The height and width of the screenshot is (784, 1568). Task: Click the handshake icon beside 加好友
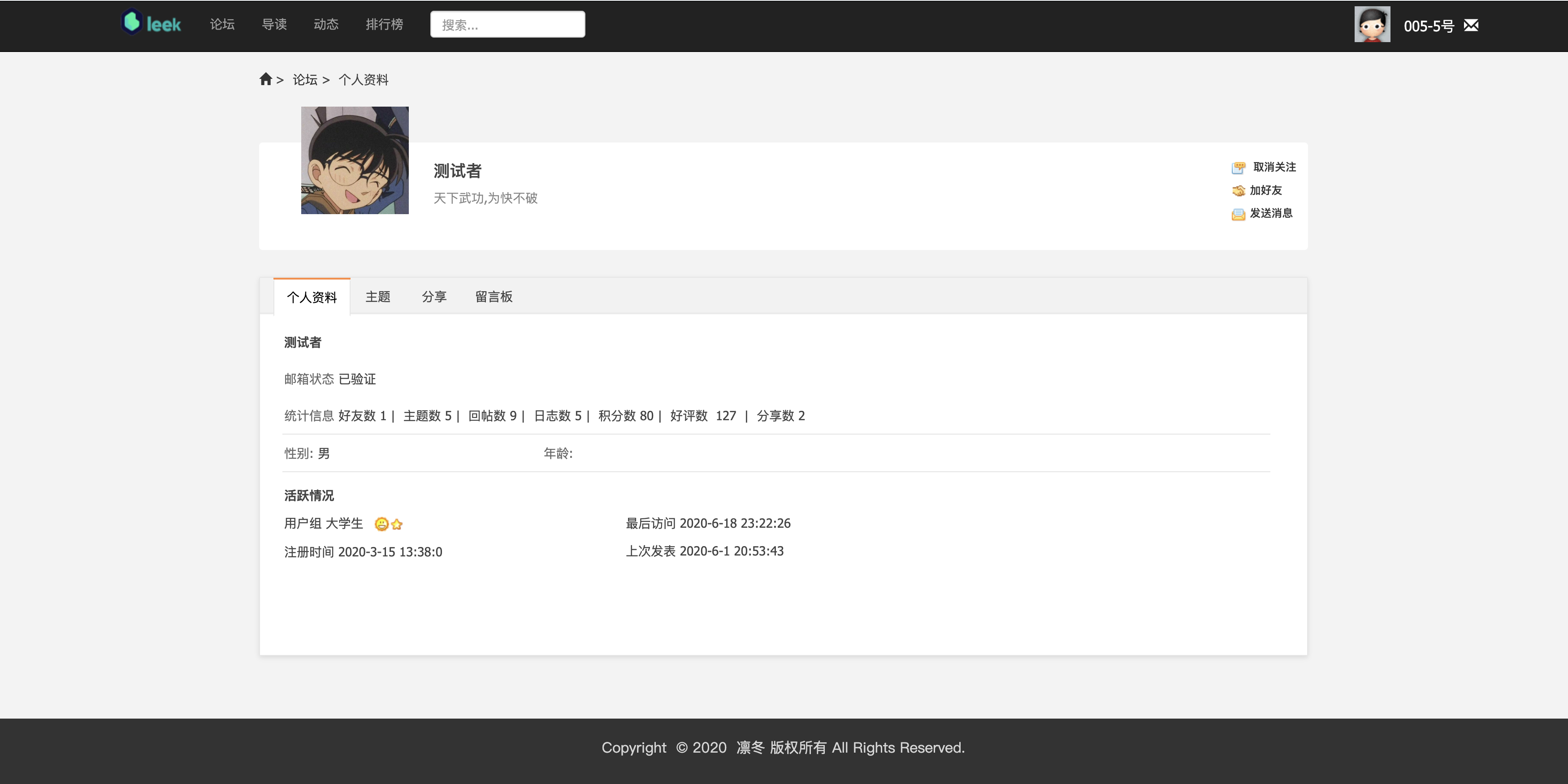pyautogui.click(x=1238, y=191)
